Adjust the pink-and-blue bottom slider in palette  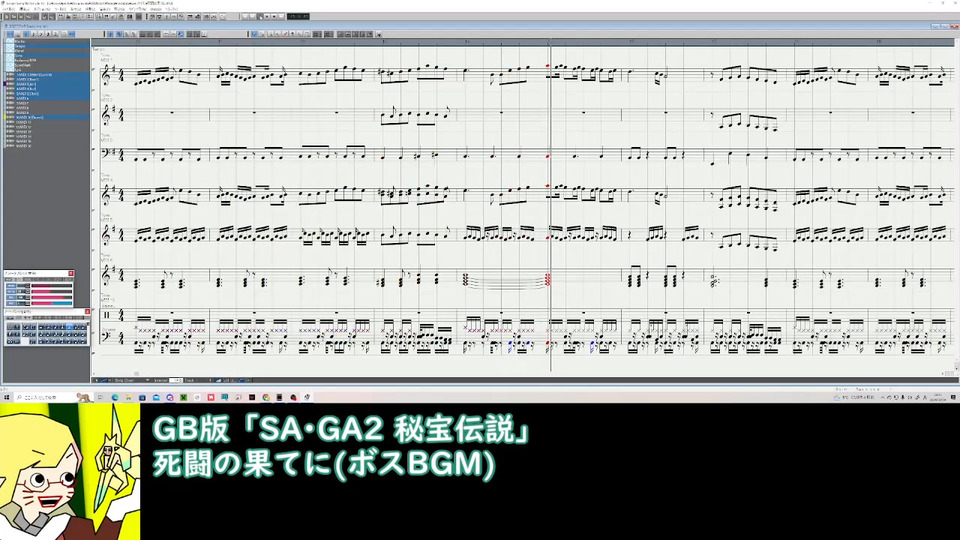52,303
